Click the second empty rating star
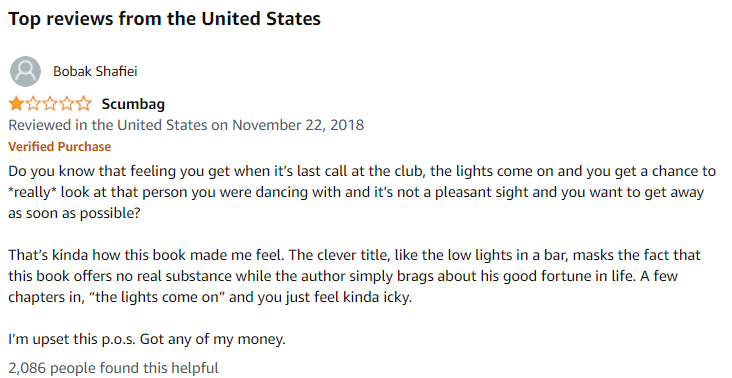The width and height of the screenshot is (732, 378). pos(33,103)
